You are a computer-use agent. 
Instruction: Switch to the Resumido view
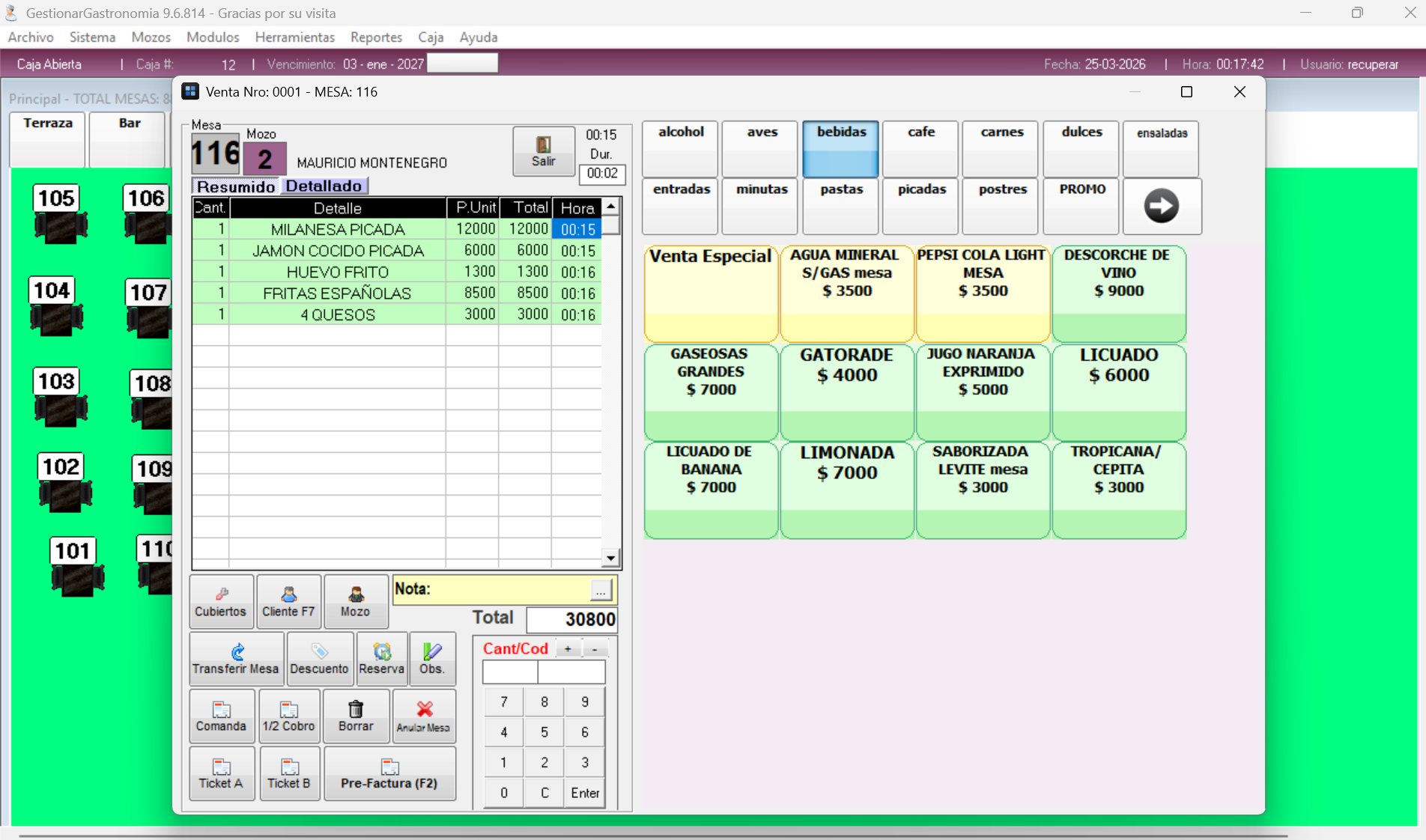pyautogui.click(x=236, y=186)
